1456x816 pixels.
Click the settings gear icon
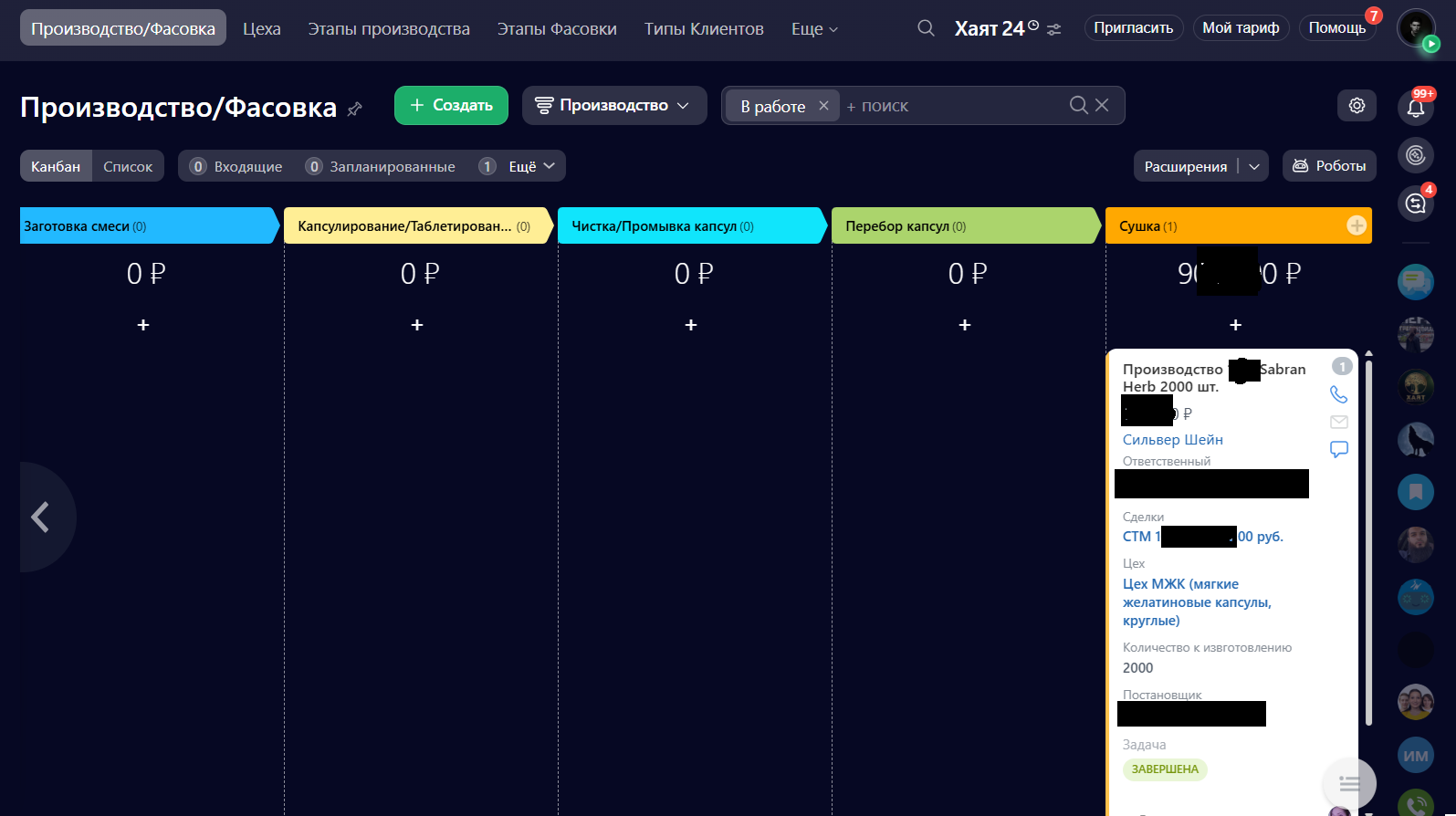[1356, 106]
